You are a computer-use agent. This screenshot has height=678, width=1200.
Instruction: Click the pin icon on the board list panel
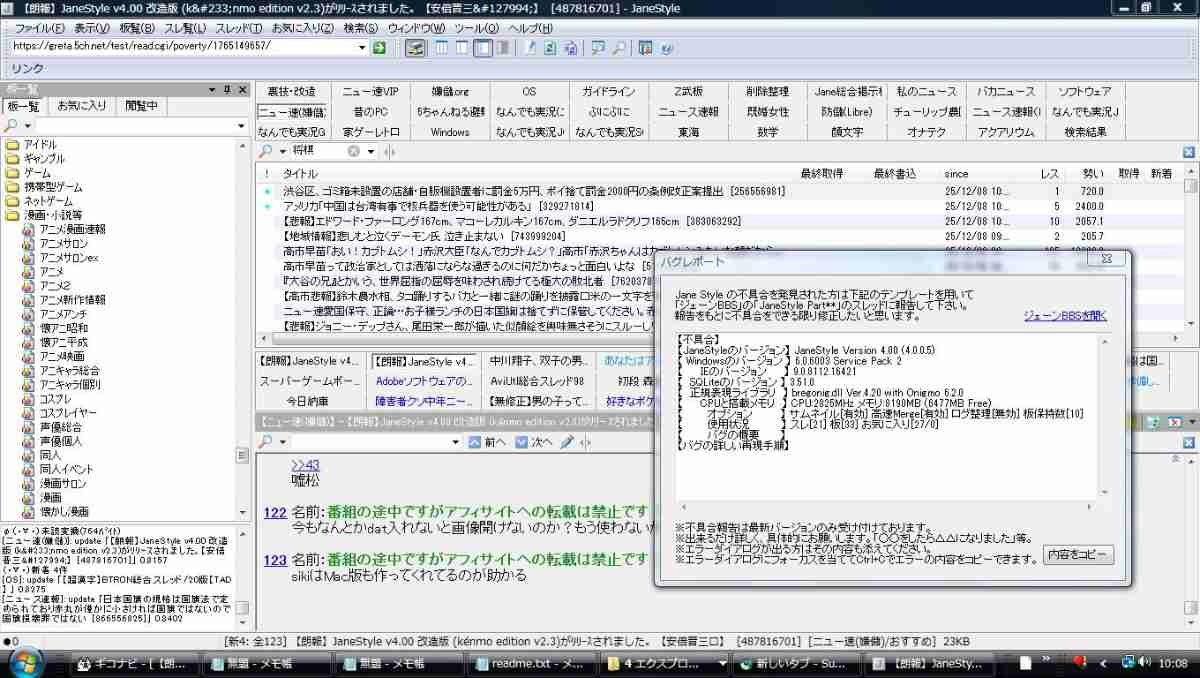pyautogui.click(x=227, y=90)
